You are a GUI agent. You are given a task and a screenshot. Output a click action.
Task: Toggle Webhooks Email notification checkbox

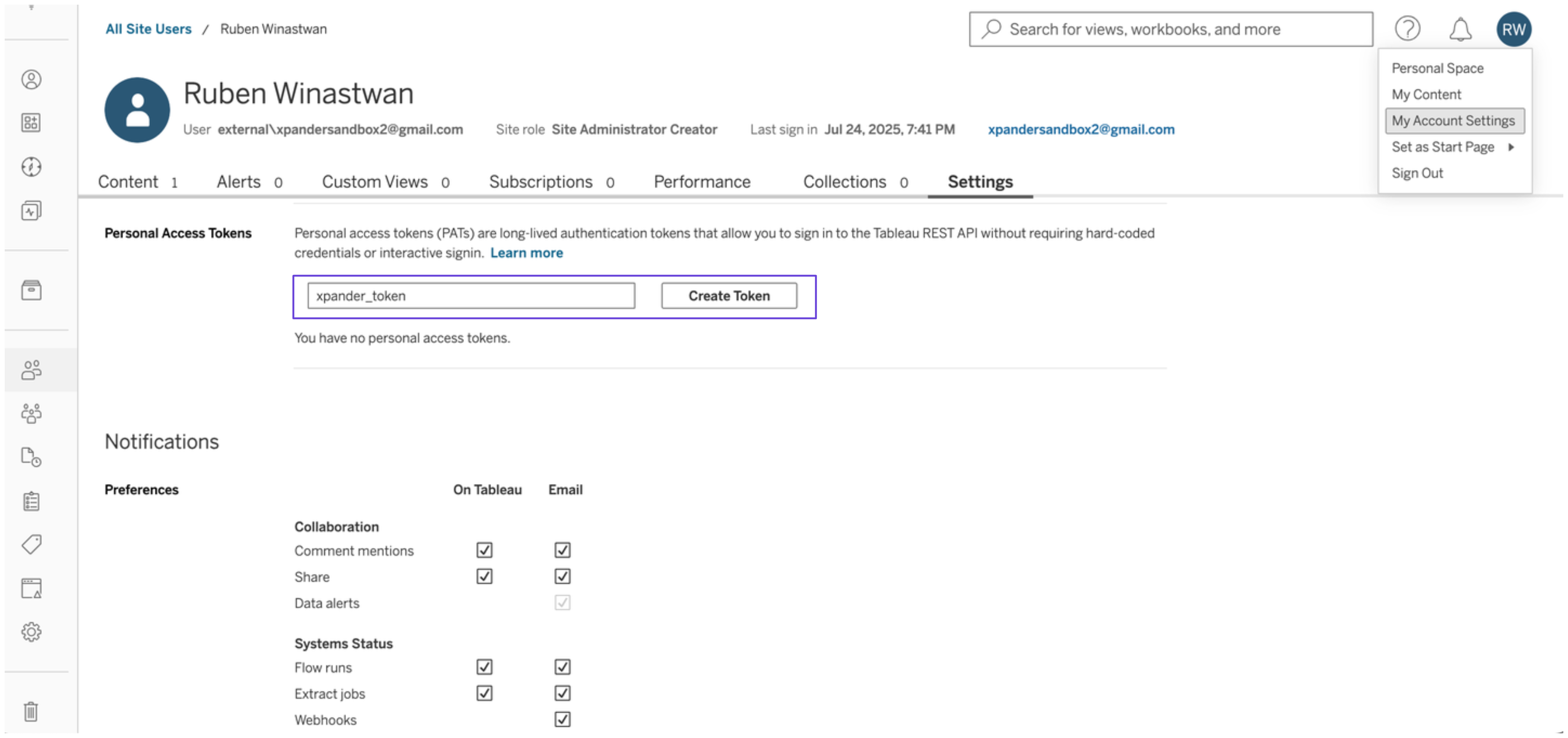[563, 719]
